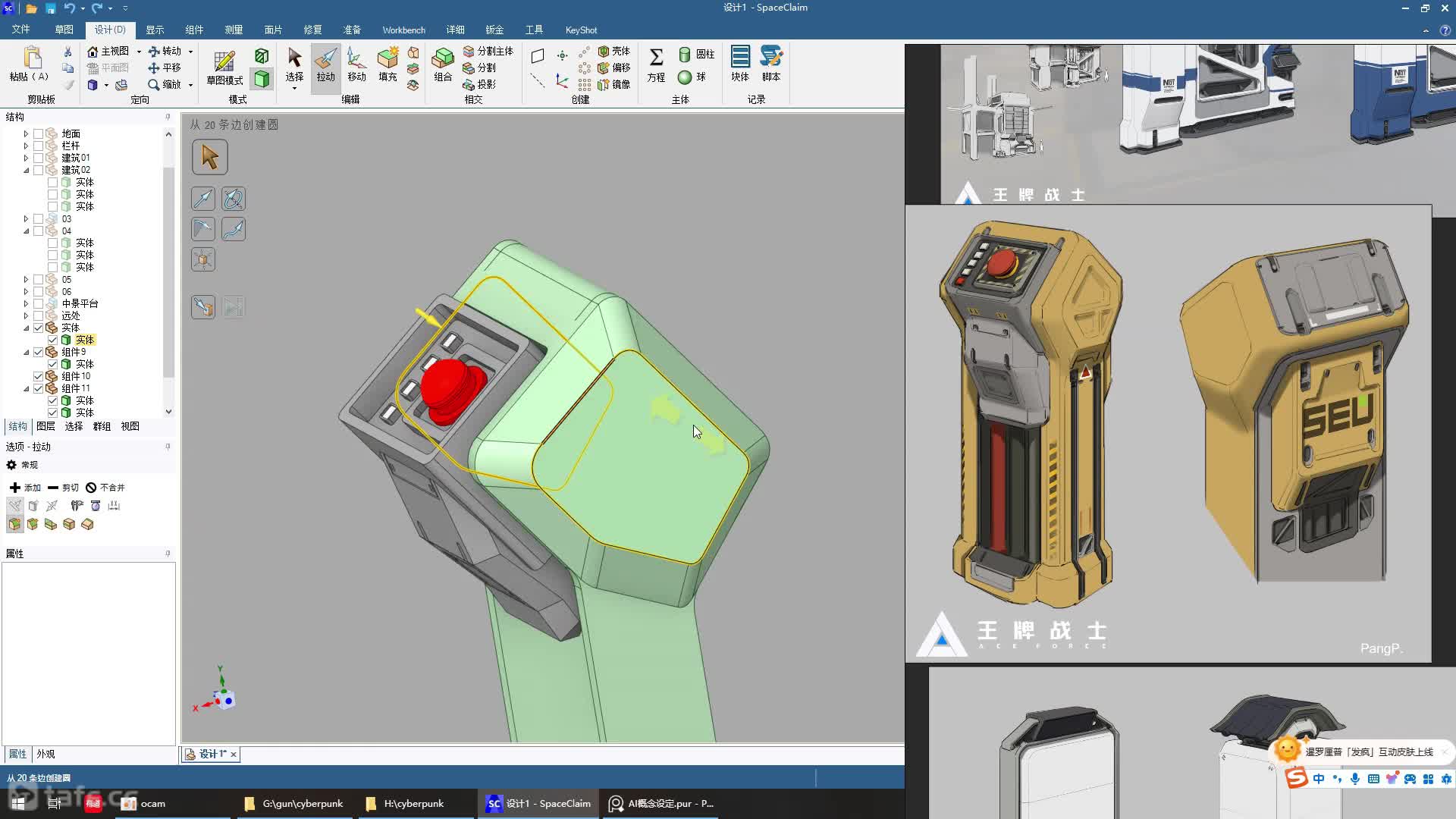The image size is (1456, 819).
Task: Click the up-to tool guide icon in viewport
Action: 202,306
